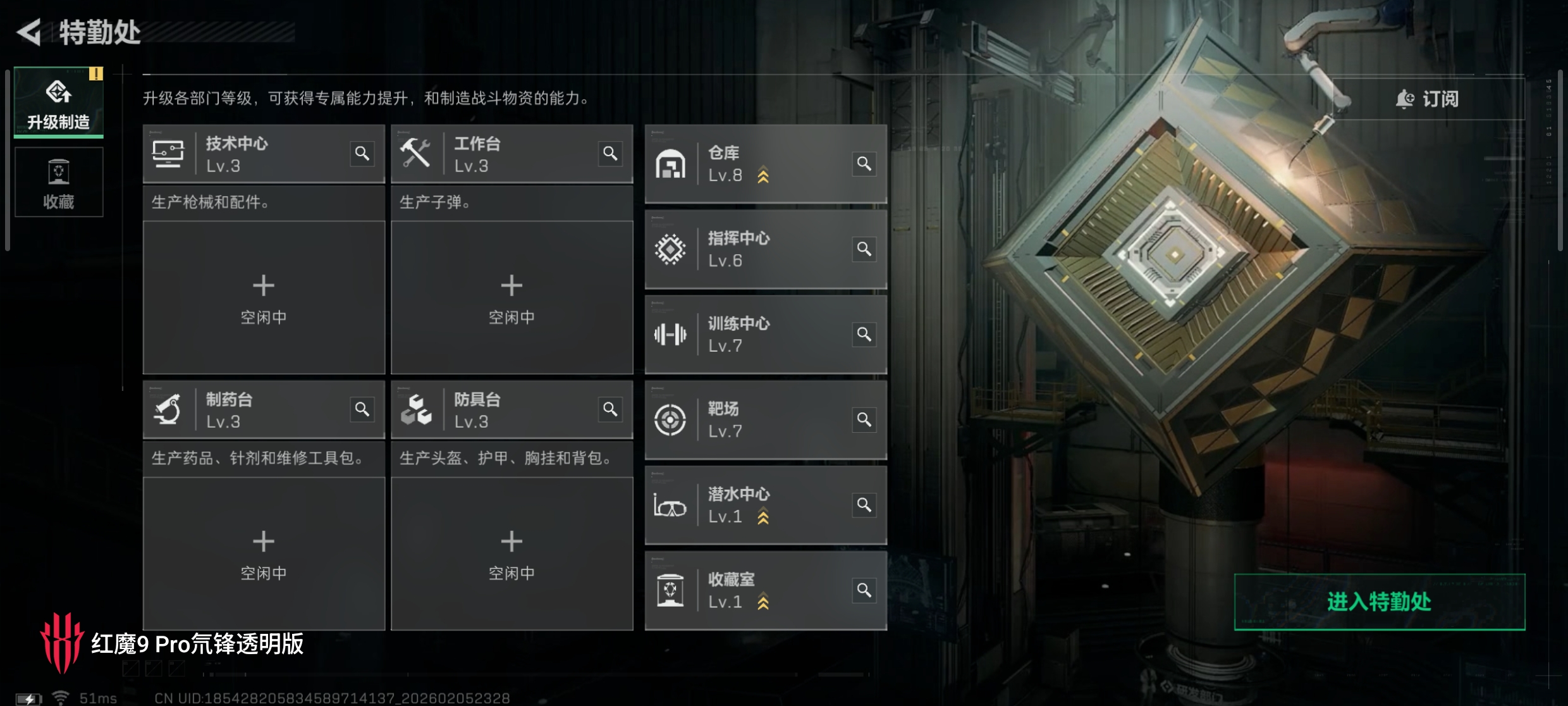Upgrade 仓库 via the yellow arrows
The image size is (1568, 706).
(763, 175)
